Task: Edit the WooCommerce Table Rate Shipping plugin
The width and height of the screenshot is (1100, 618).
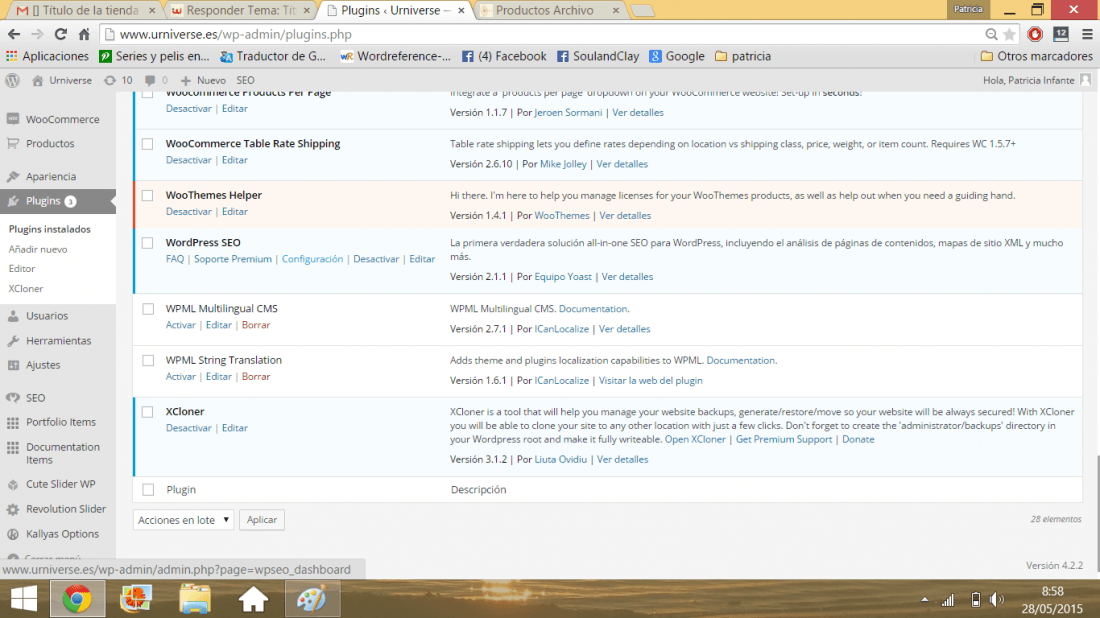Action: [235, 160]
